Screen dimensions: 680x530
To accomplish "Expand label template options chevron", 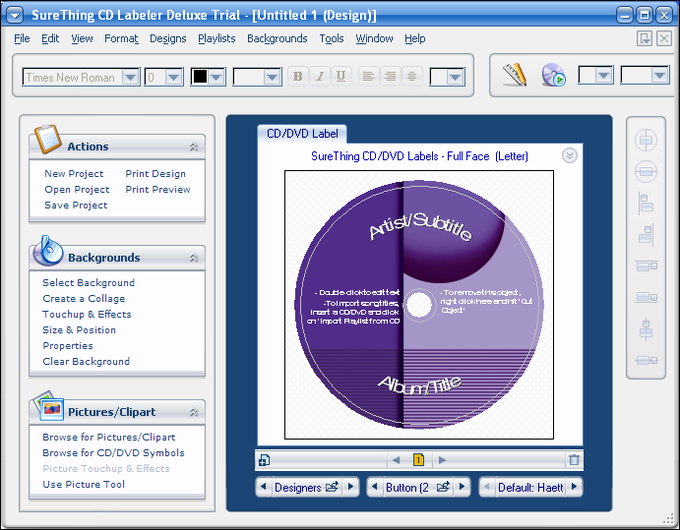I will click(x=569, y=155).
